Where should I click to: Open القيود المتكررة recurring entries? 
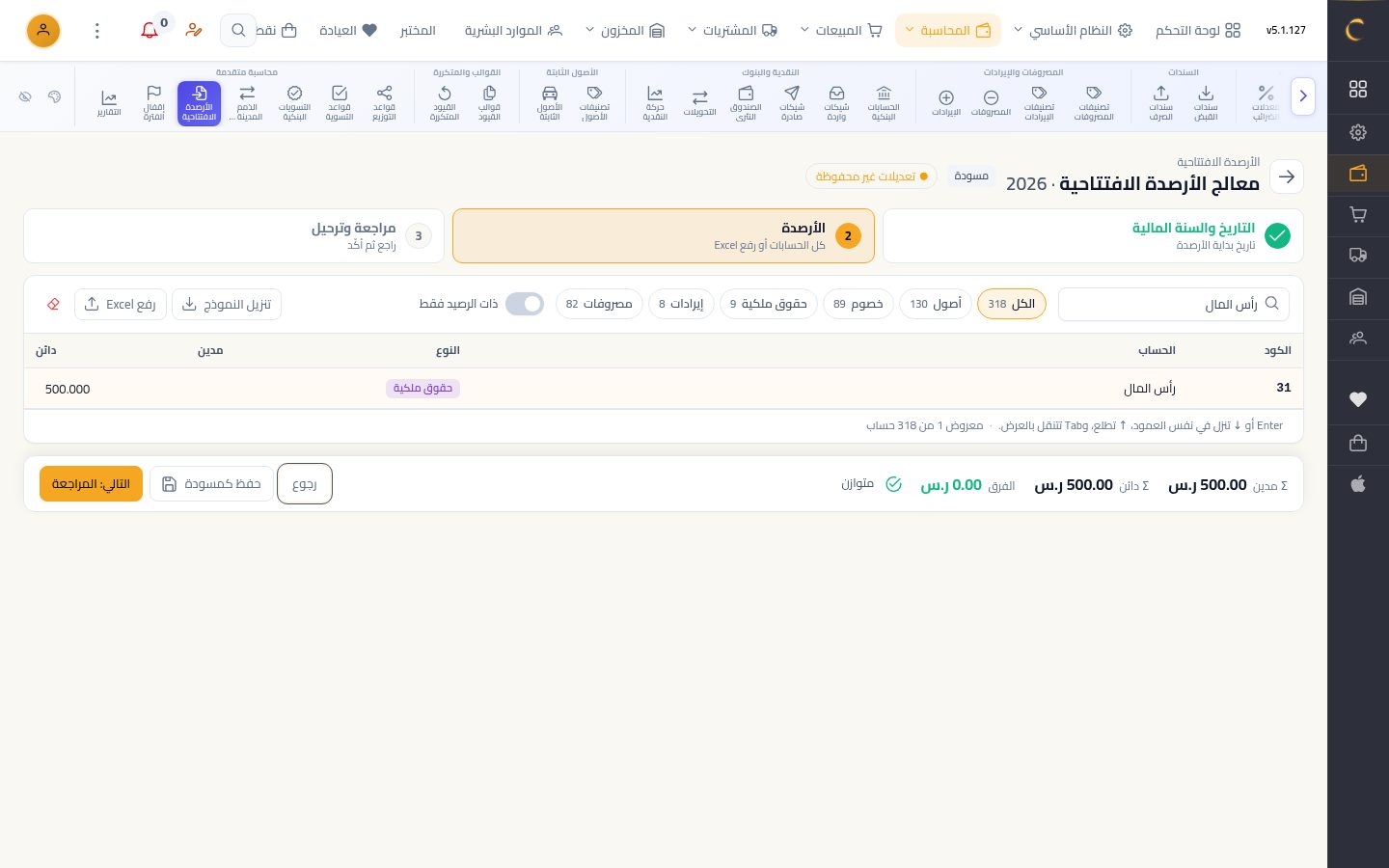click(x=445, y=103)
